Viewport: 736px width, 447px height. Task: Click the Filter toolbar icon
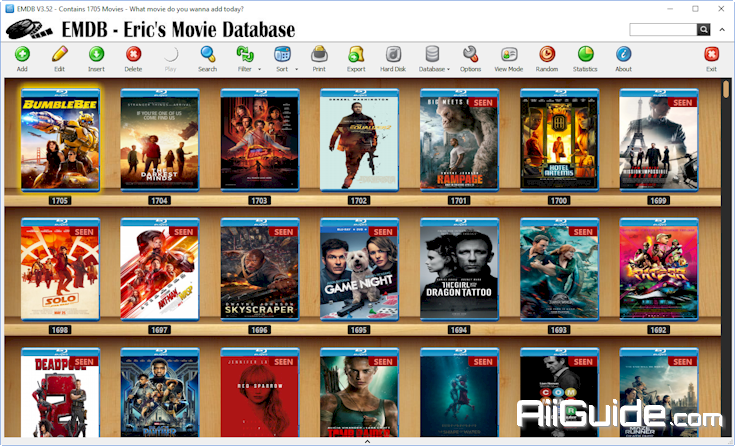245,54
